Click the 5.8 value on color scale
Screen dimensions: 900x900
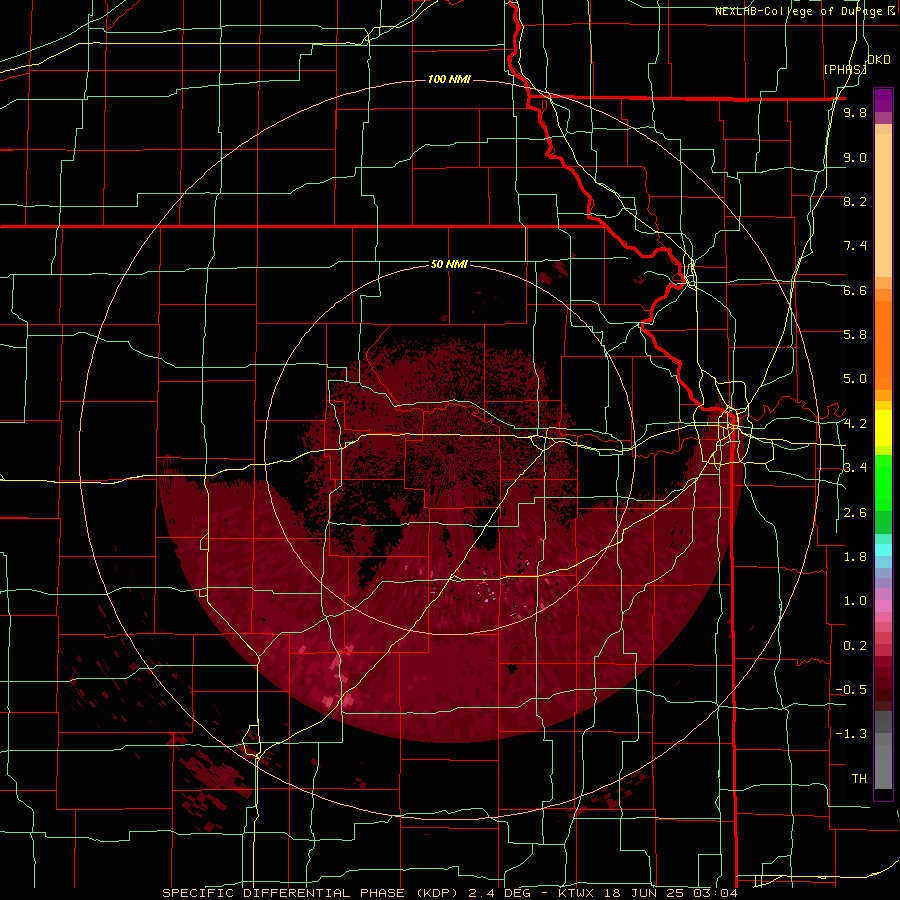tap(855, 335)
